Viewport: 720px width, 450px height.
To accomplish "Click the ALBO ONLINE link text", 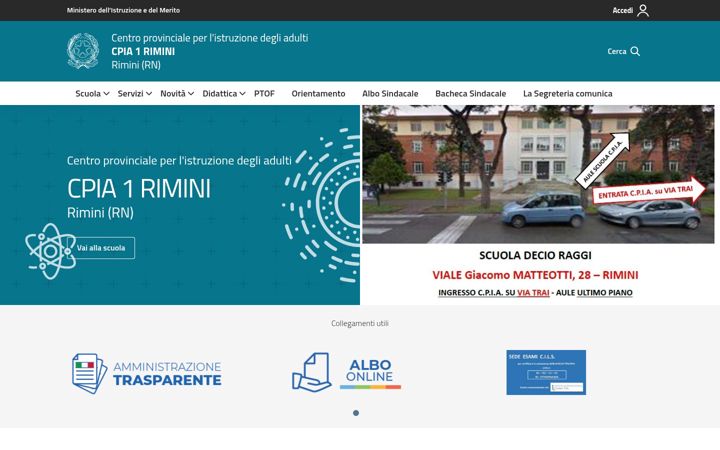I will pos(370,371).
